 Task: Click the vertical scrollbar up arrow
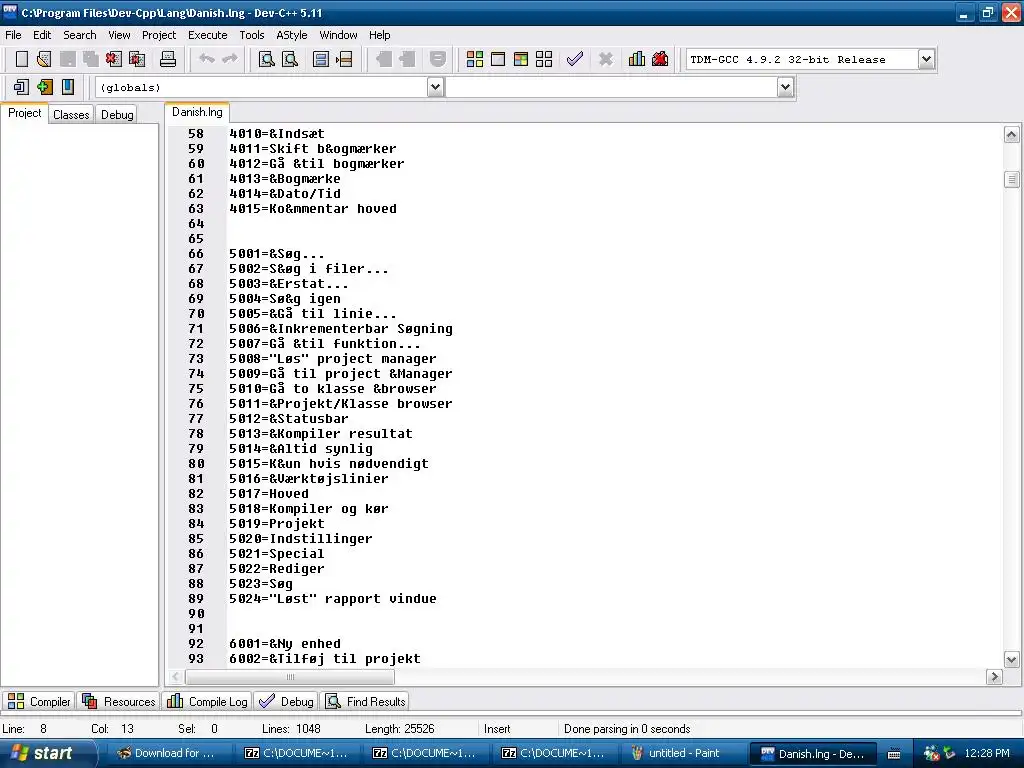(x=1011, y=135)
